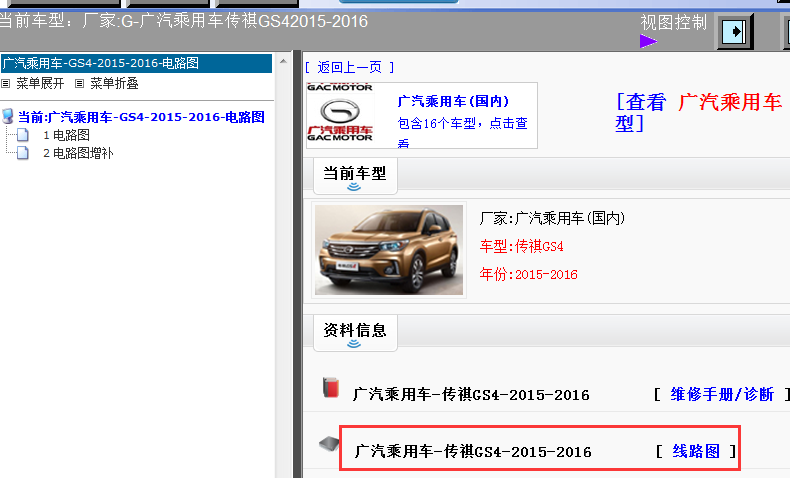Click the GS4 car thumbnail image
Image resolution: width=790 pixels, height=478 pixels.
click(389, 250)
